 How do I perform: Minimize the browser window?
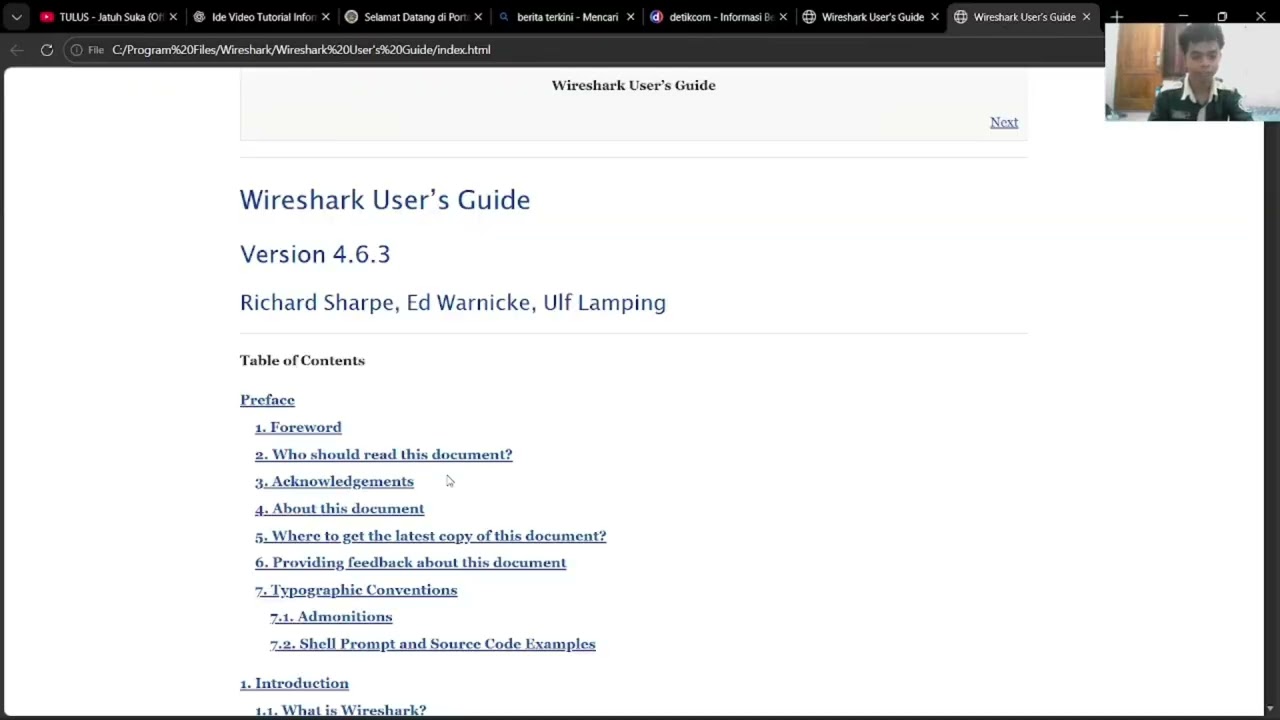[1183, 16]
